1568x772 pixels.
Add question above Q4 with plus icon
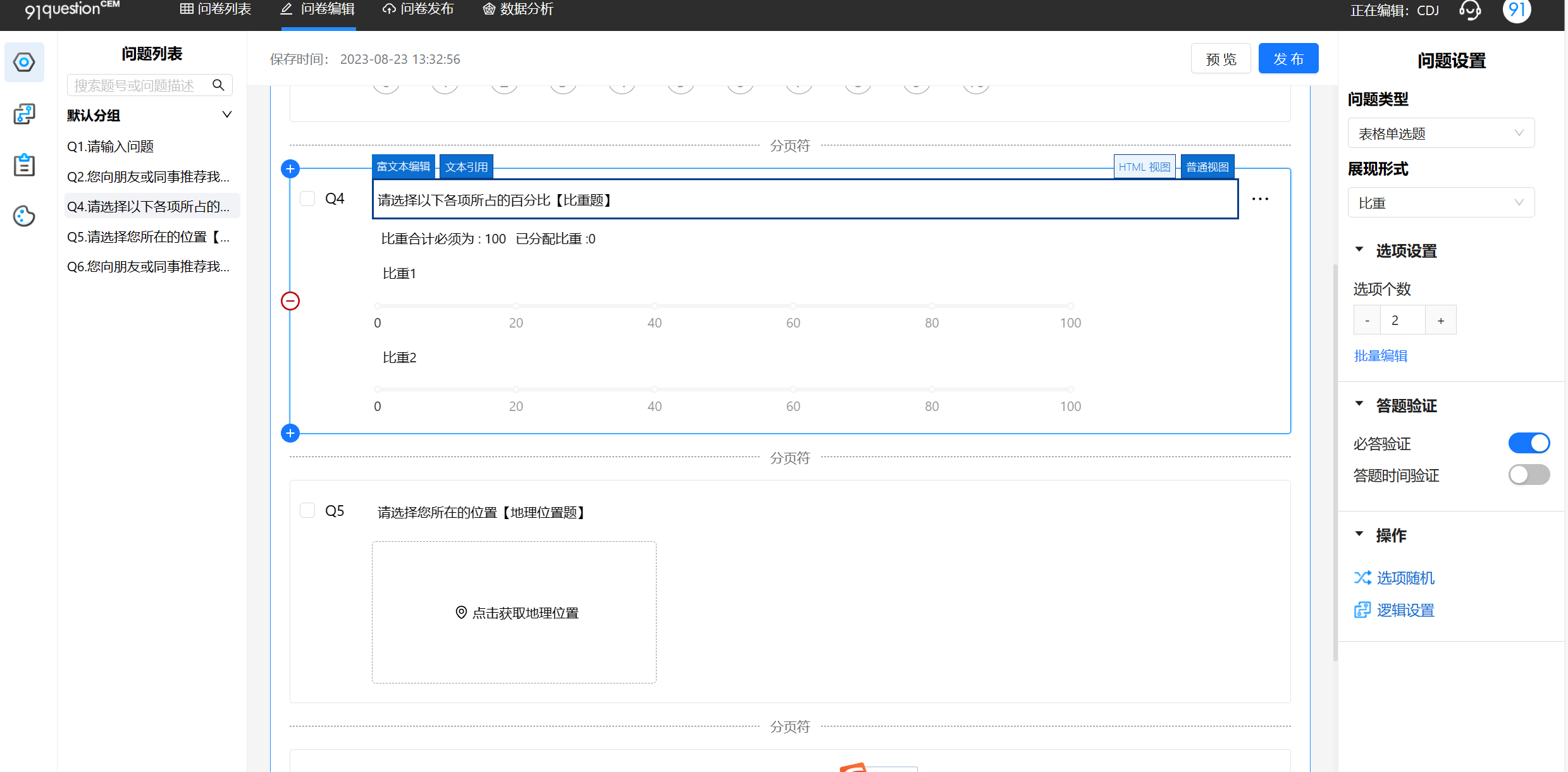pos(290,169)
